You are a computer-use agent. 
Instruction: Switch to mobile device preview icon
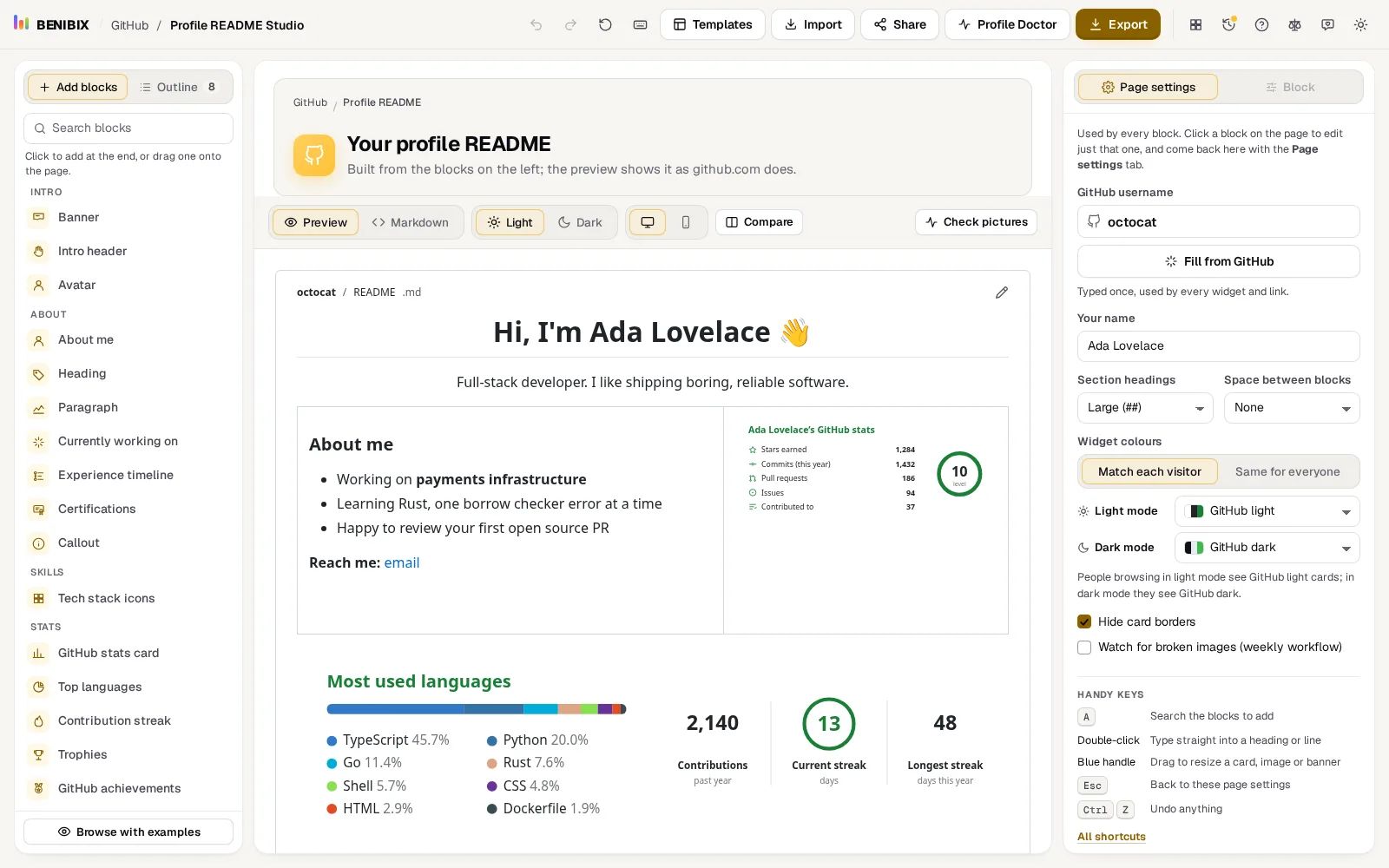click(686, 222)
